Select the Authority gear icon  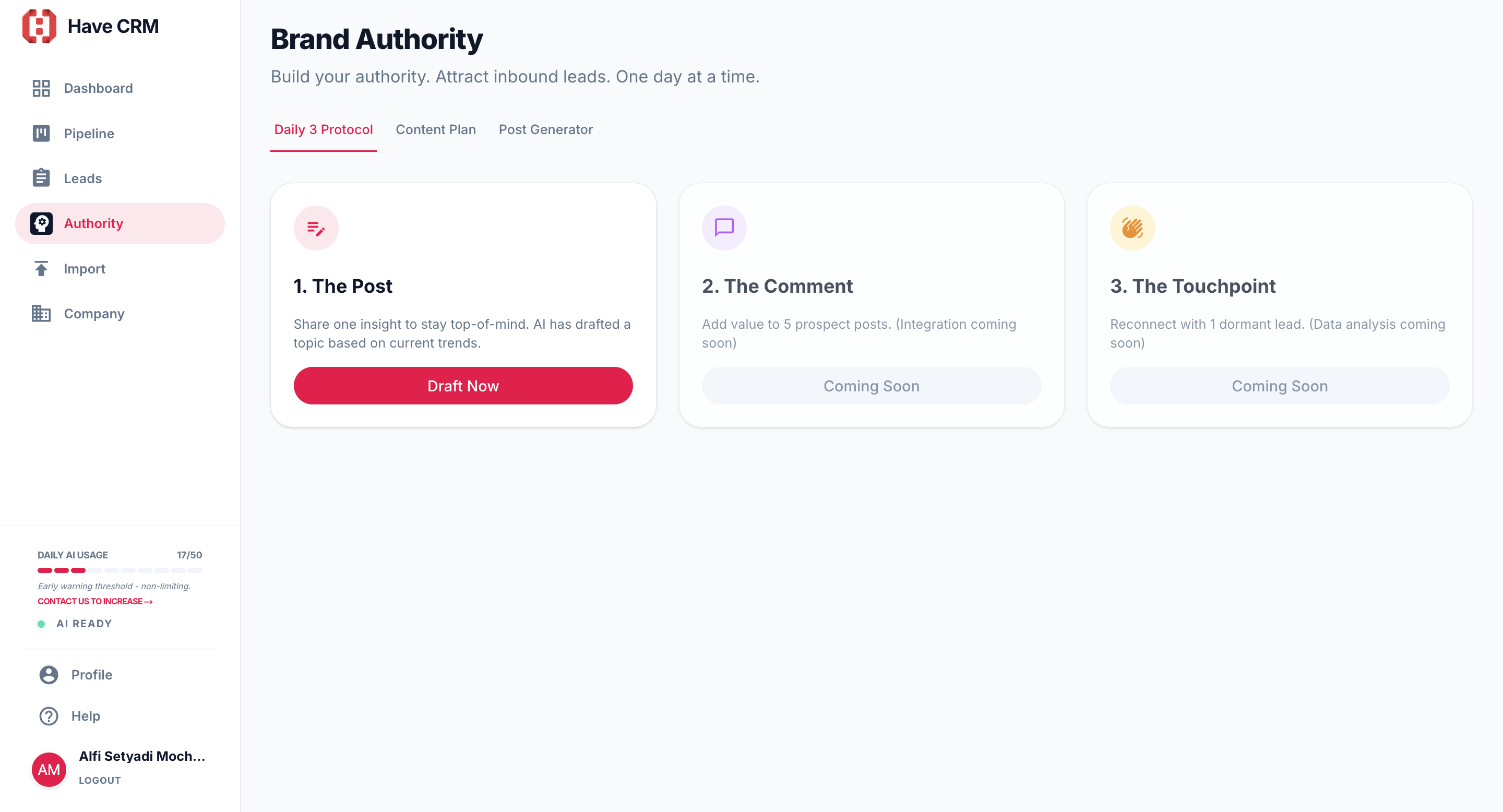coord(41,223)
